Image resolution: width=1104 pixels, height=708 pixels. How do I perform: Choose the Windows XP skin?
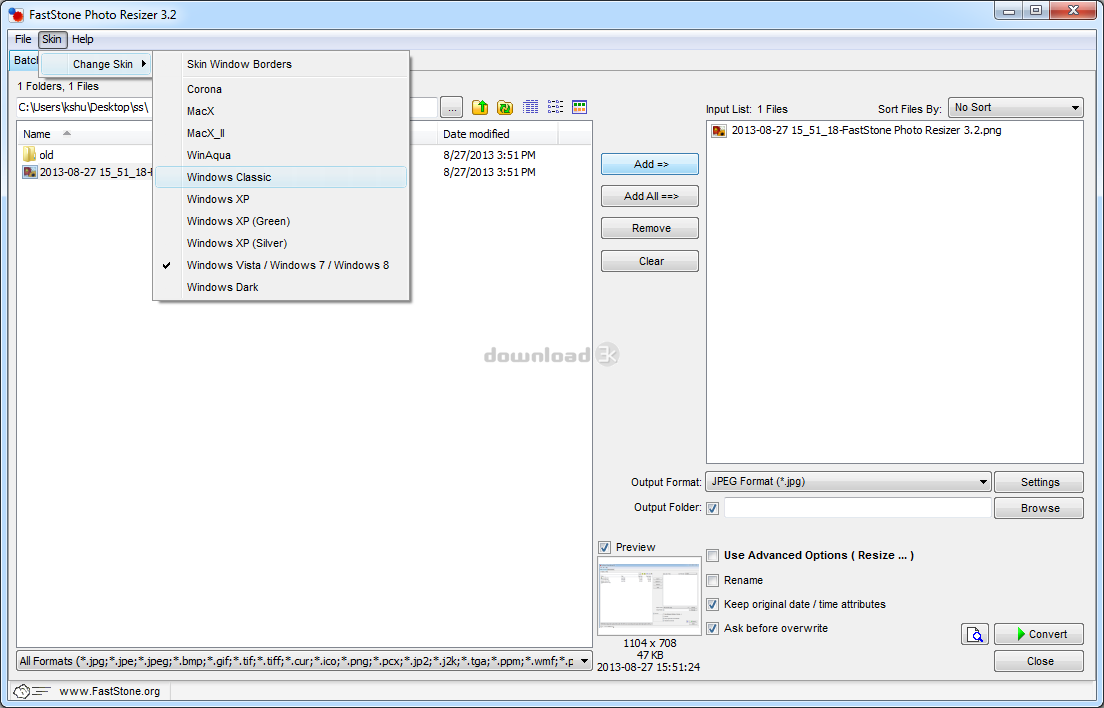pyautogui.click(x=281, y=199)
